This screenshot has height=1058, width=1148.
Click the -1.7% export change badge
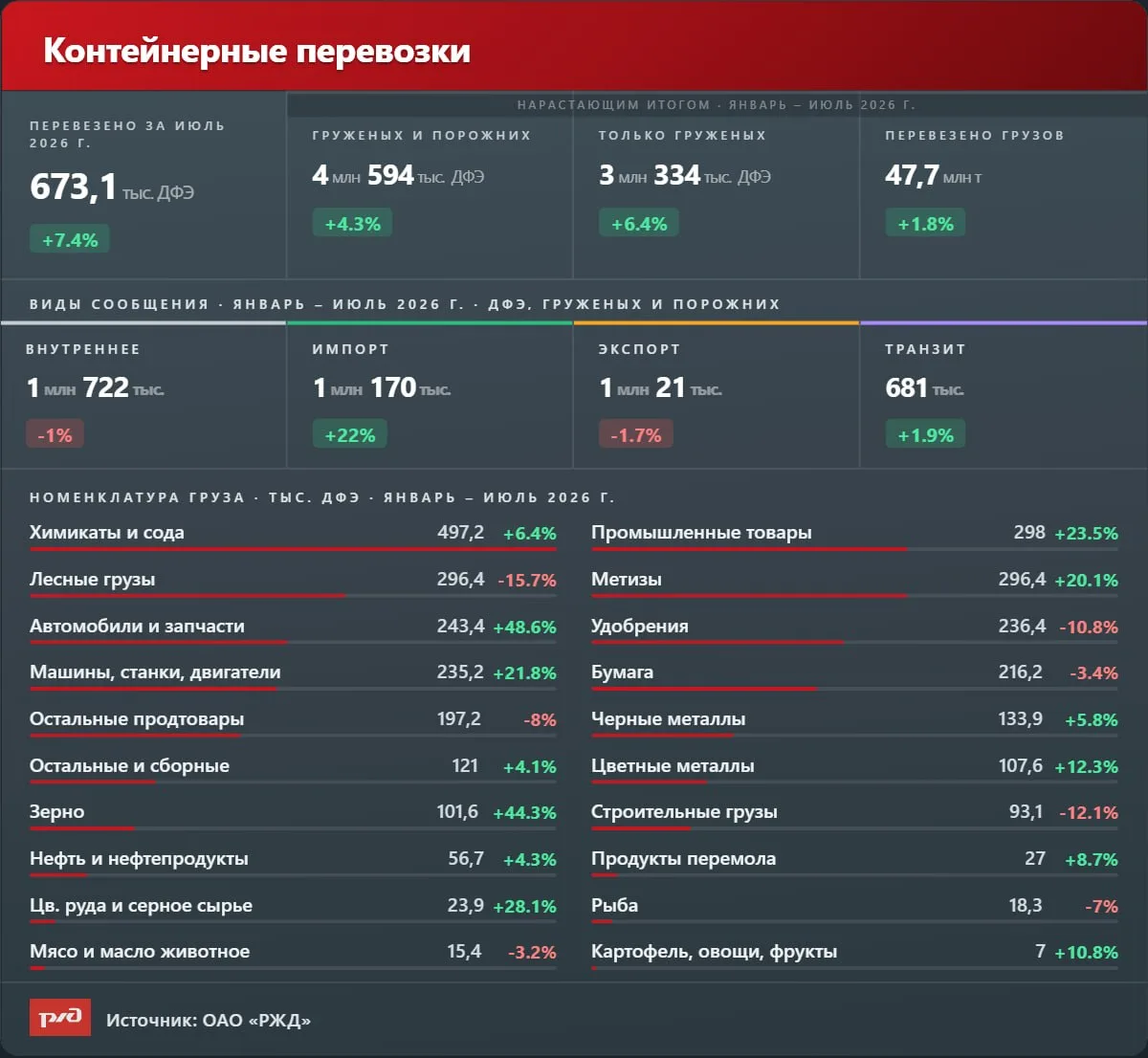[636, 434]
